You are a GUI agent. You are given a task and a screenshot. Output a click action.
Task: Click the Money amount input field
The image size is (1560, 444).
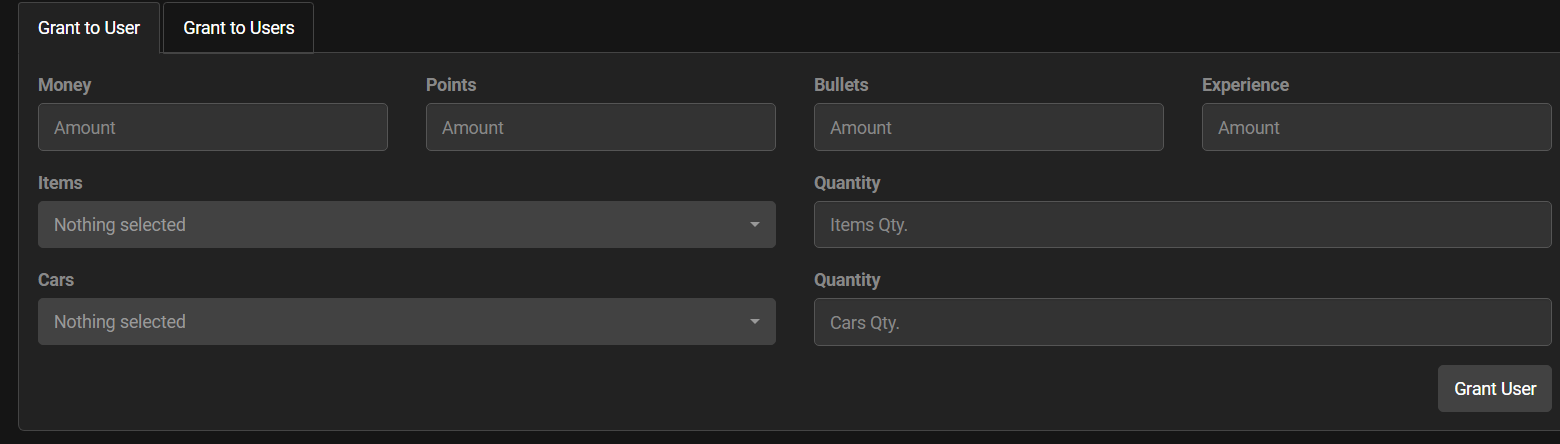click(212, 127)
